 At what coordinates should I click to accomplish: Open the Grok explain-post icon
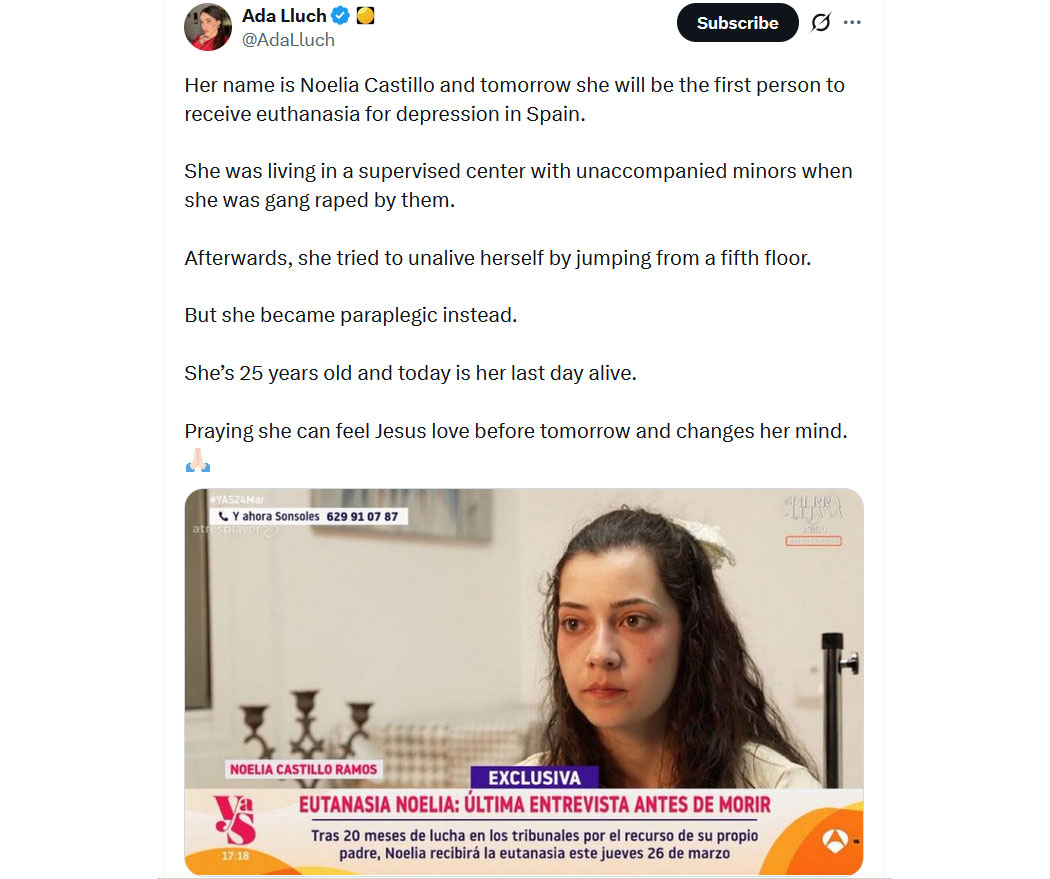821,23
